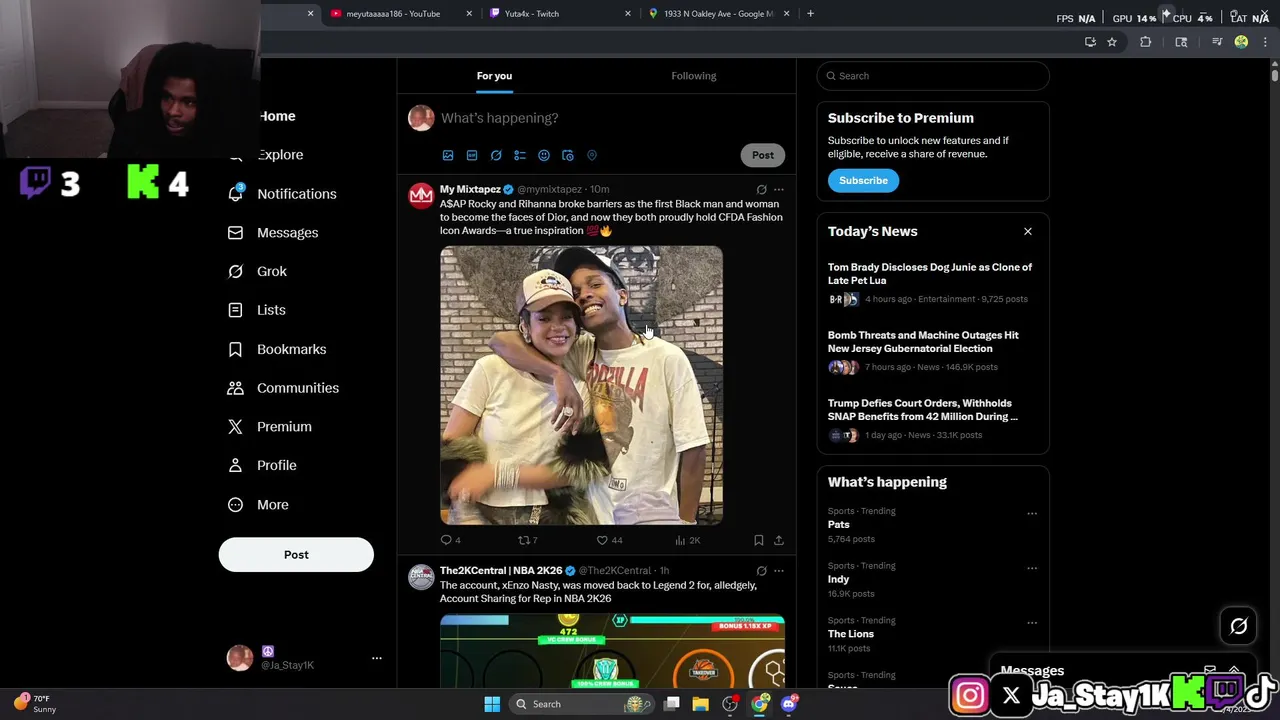The height and width of the screenshot is (720, 1280).
Task: Open options for the Indy trend
Action: (1032, 568)
